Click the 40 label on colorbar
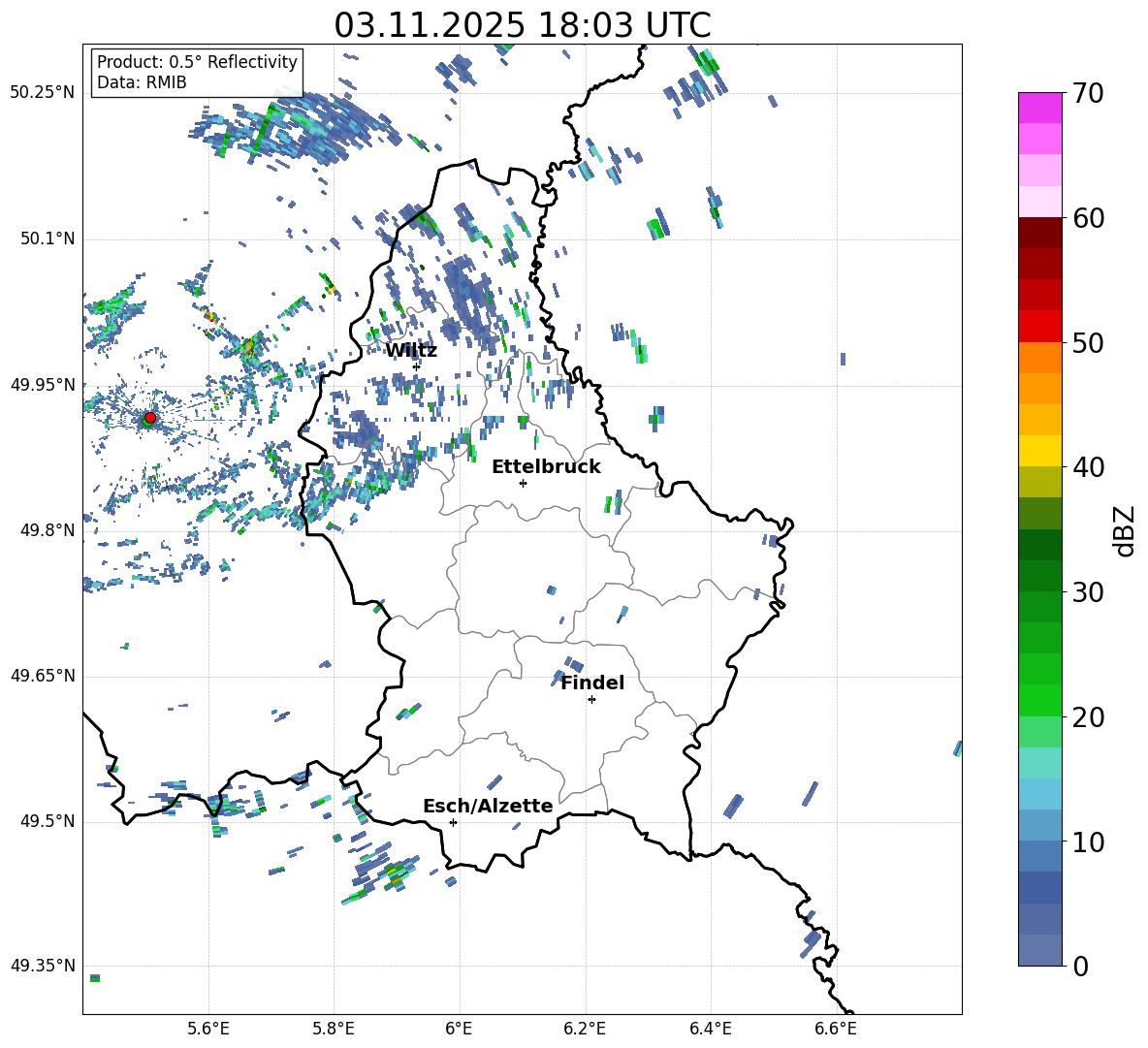 coord(1088,467)
